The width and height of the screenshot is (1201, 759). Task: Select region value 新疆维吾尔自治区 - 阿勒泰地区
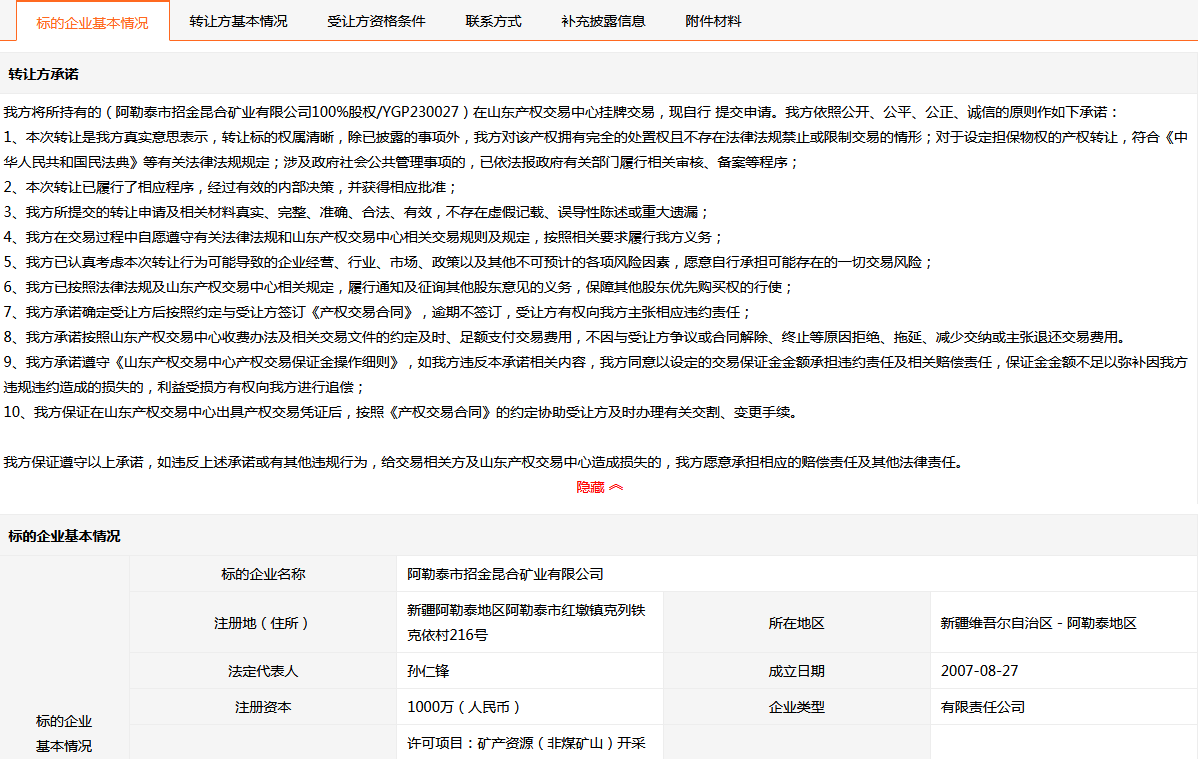click(x=1039, y=623)
